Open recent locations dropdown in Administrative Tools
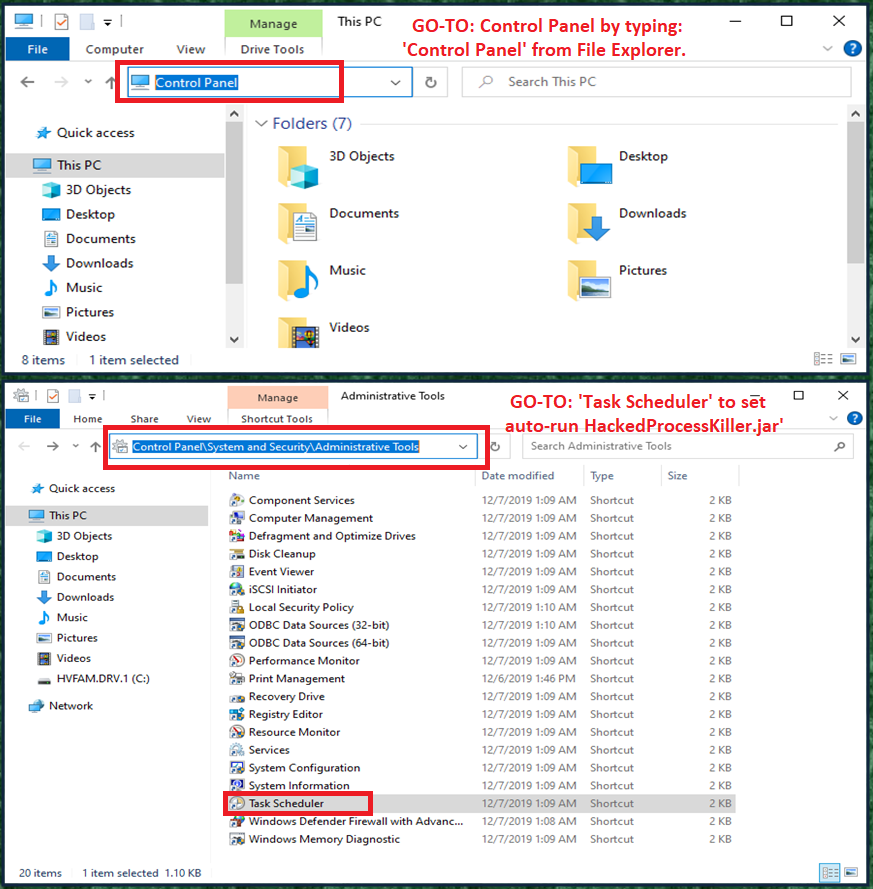873x889 pixels. pos(75,446)
